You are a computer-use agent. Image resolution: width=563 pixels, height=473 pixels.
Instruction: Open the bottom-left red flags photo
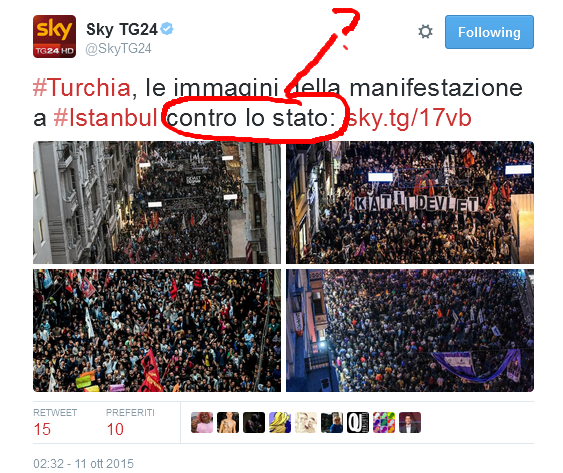click(157, 330)
